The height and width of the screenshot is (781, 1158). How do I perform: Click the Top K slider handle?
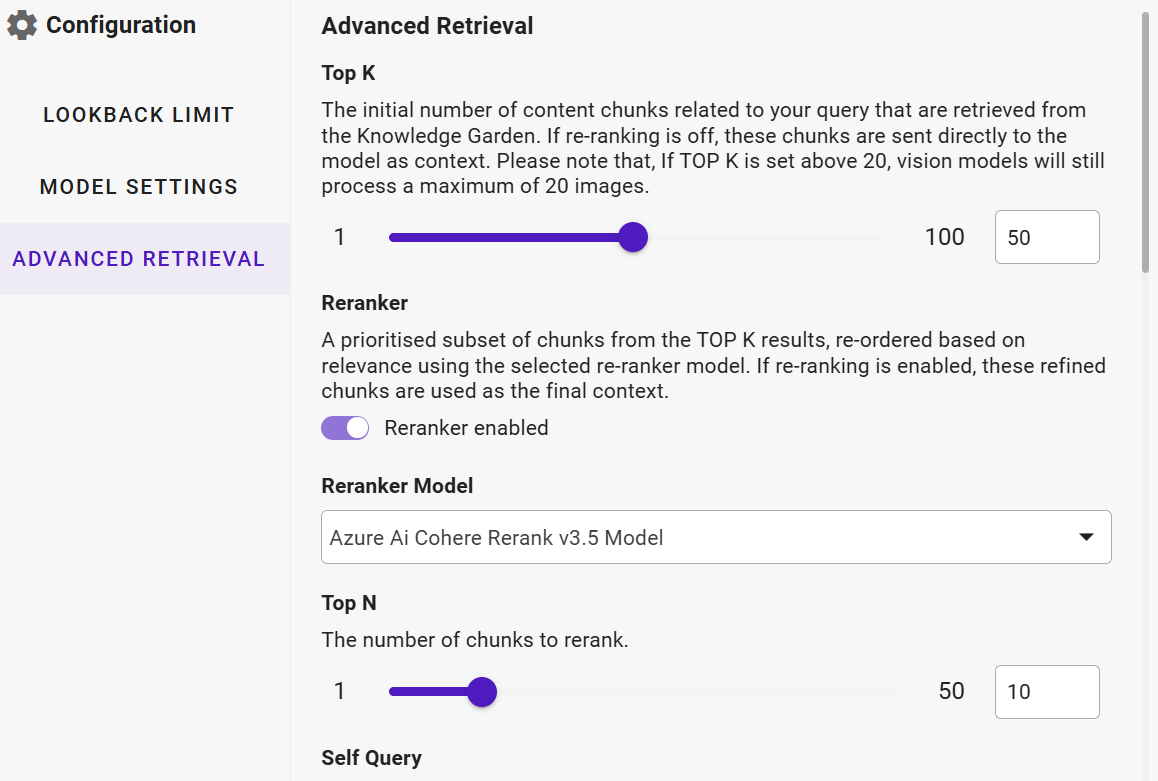point(633,237)
